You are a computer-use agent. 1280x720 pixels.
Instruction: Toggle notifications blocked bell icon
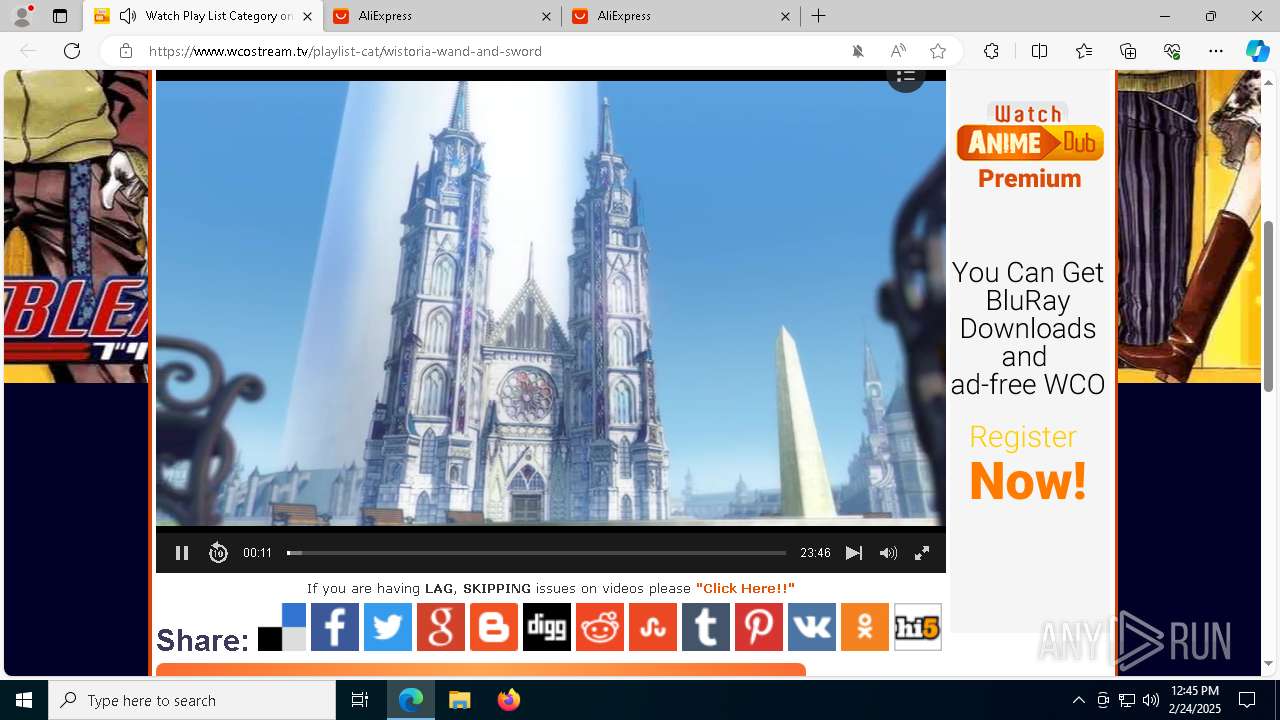click(x=857, y=51)
